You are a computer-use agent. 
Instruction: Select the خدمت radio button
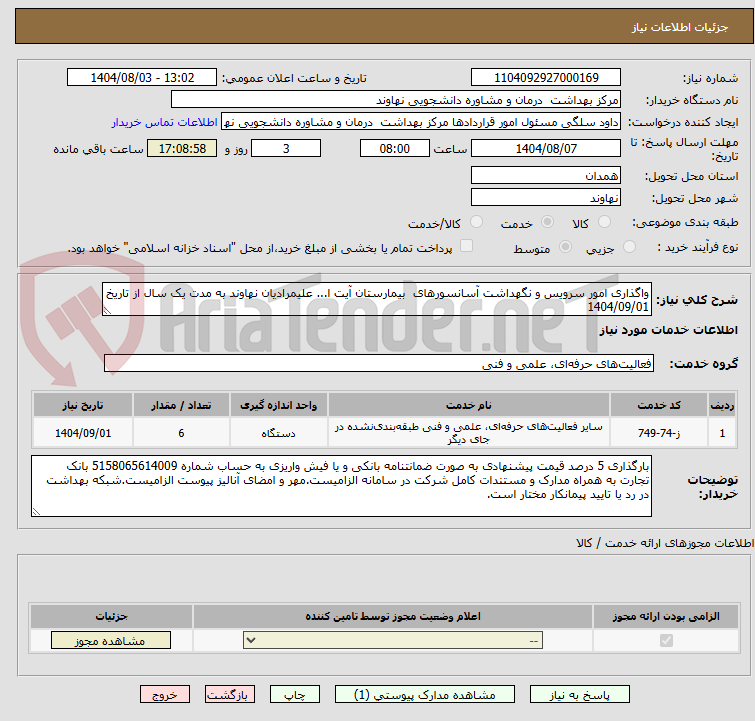pos(546,223)
